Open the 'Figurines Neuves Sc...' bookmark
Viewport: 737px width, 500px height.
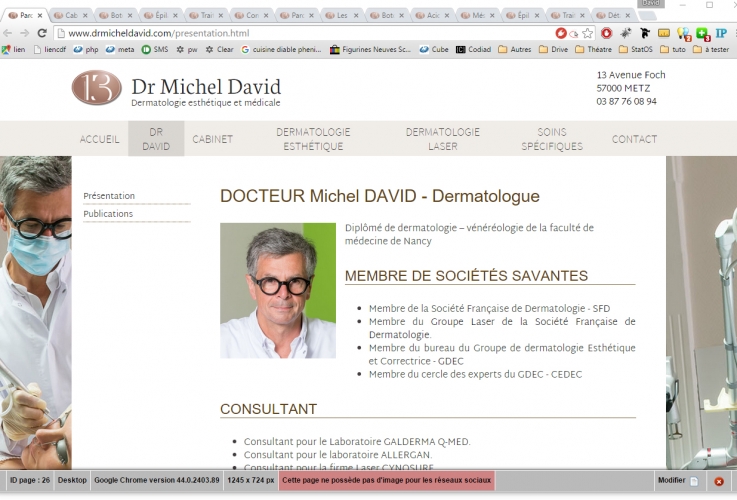(x=370, y=49)
